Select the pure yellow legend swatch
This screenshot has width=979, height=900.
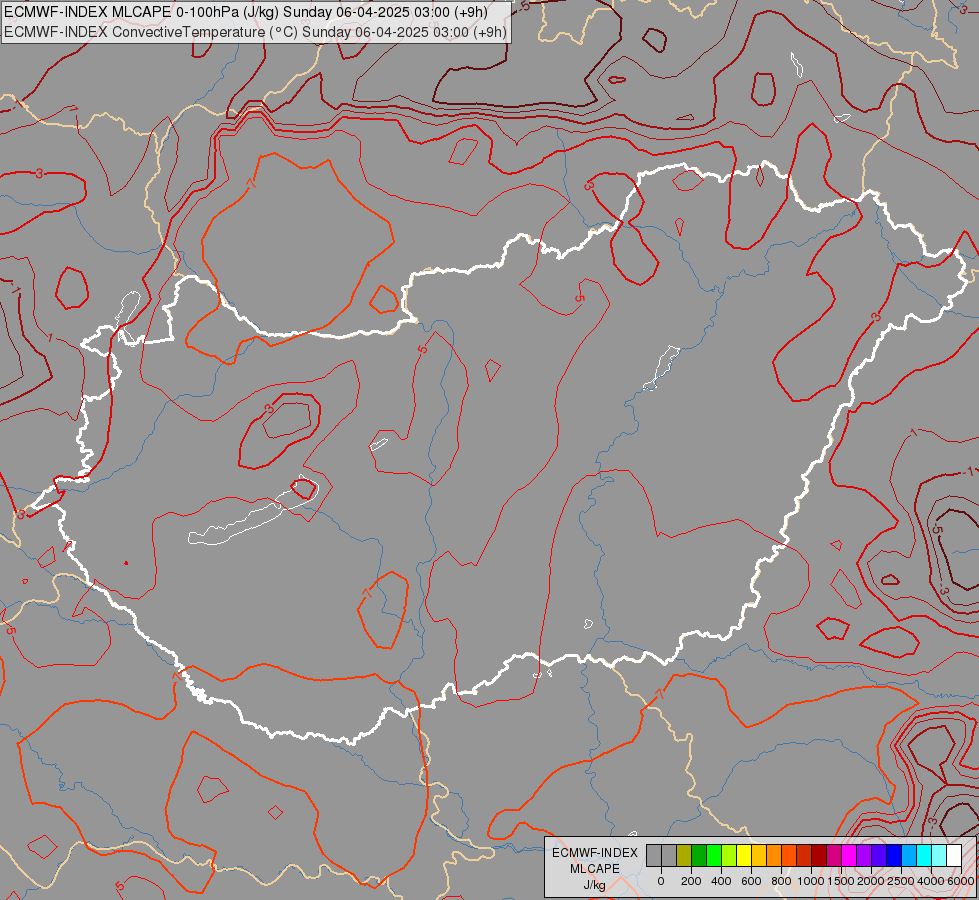point(744,856)
